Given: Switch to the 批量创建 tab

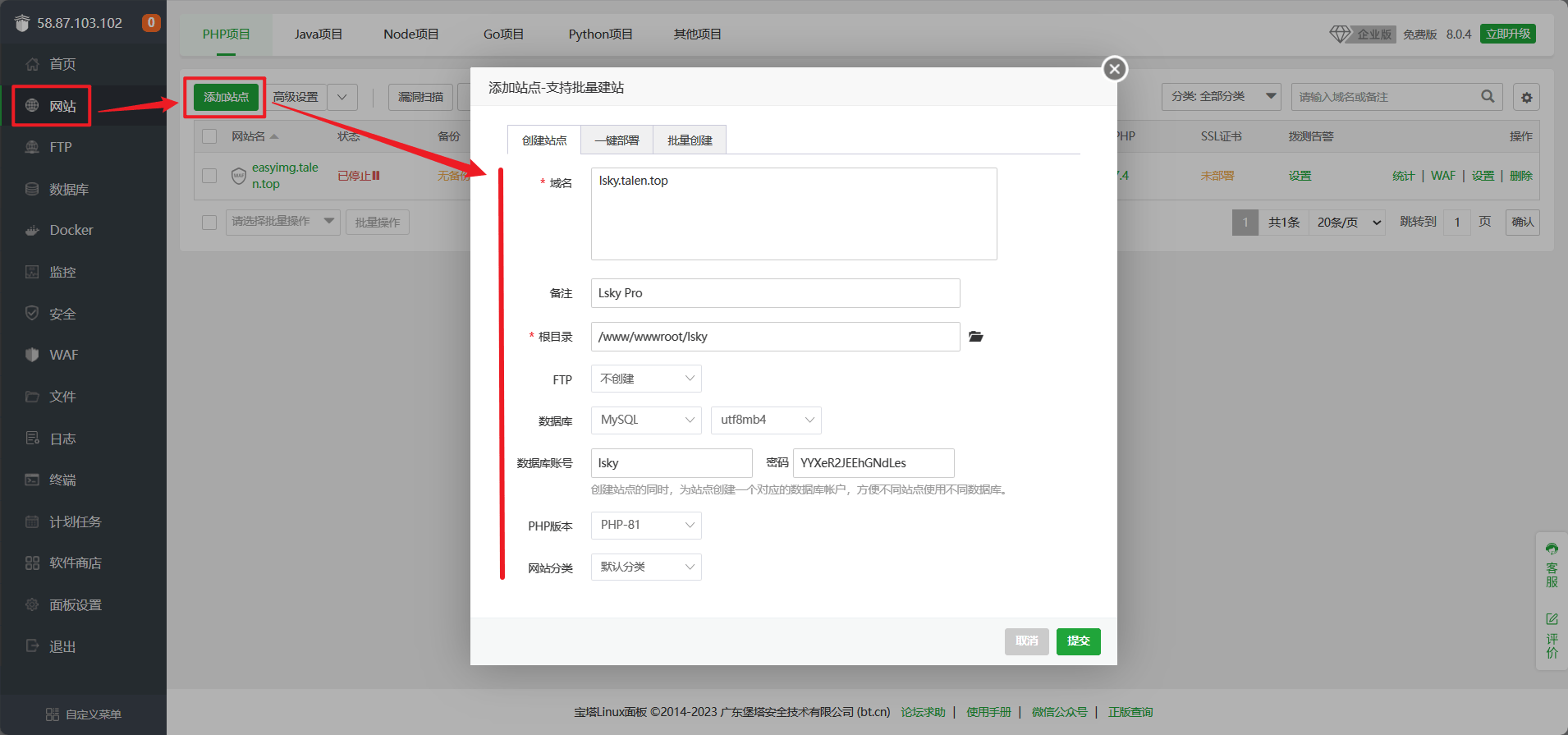Looking at the screenshot, I should pyautogui.click(x=690, y=140).
